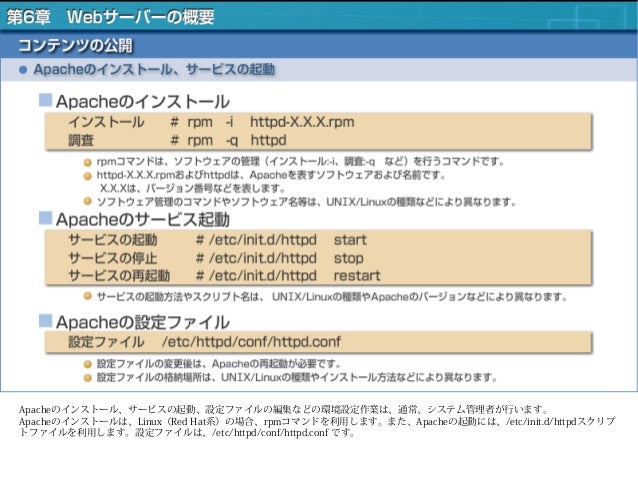Click the label '設定ファイル' in the tan box

[x=106, y=341]
